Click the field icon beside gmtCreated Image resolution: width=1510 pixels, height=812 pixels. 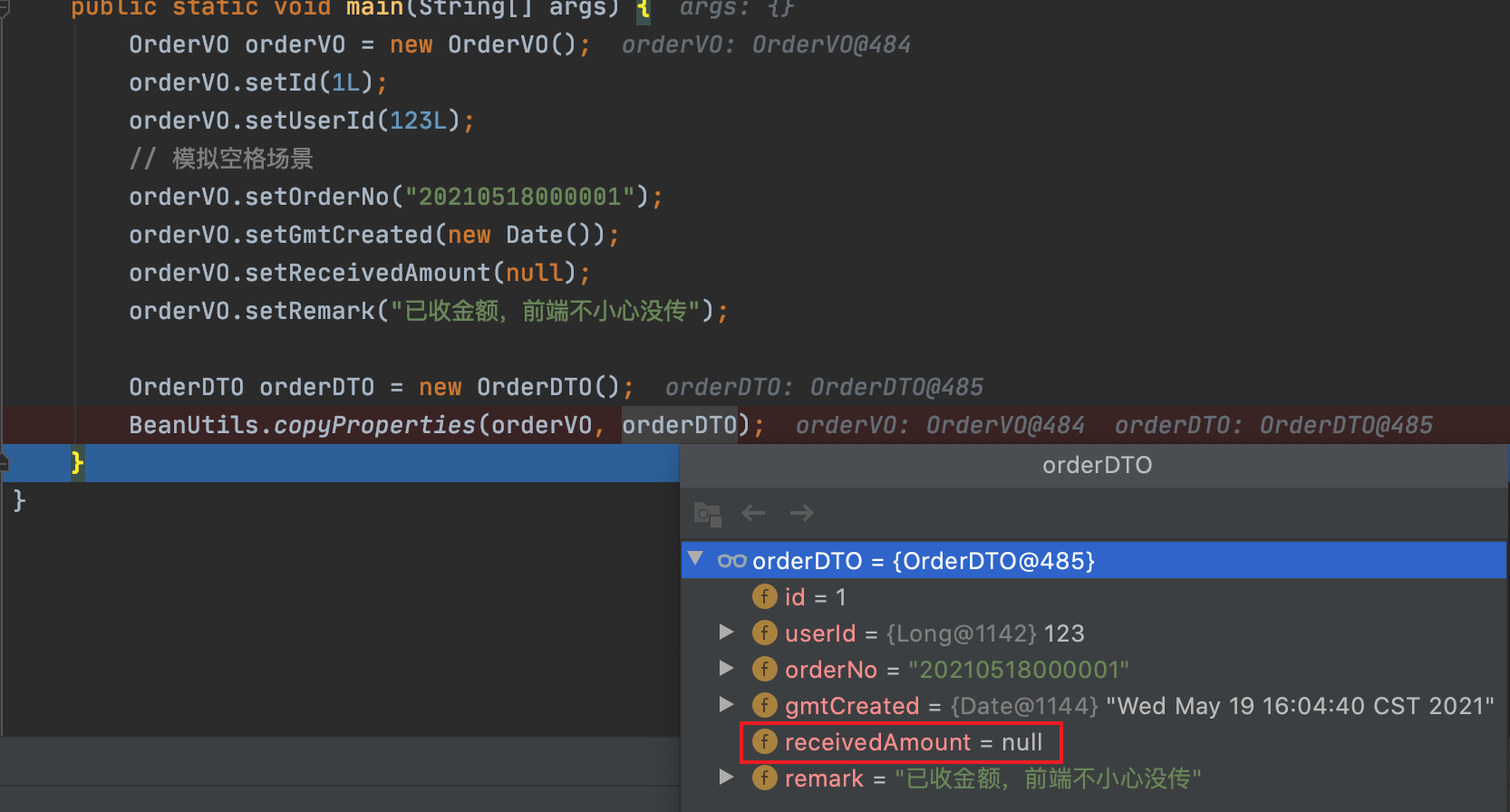coord(765,705)
